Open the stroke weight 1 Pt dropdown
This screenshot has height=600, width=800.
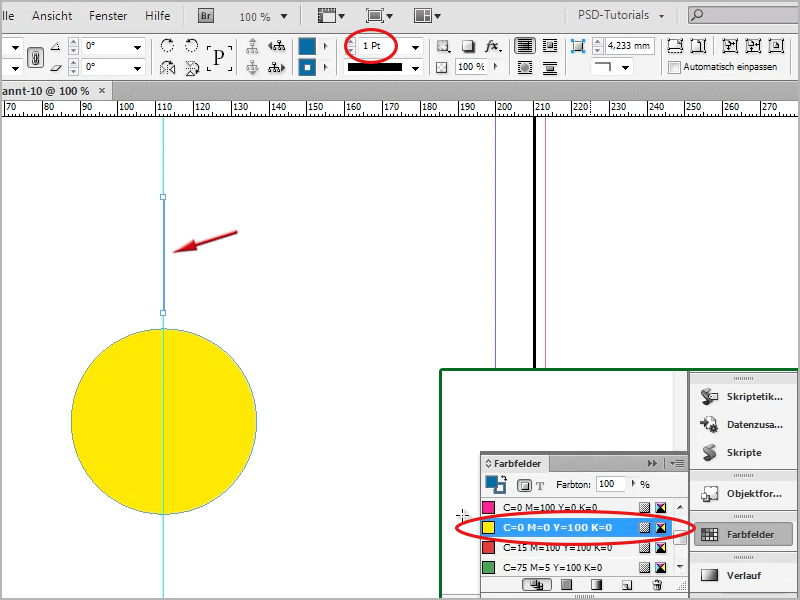pos(416,47)
